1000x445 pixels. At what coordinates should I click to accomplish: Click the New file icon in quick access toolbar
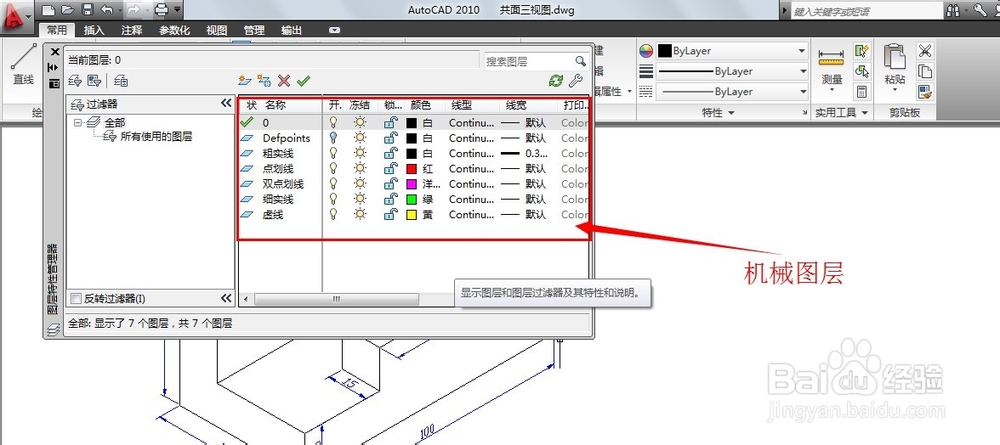tap(48, 10)
